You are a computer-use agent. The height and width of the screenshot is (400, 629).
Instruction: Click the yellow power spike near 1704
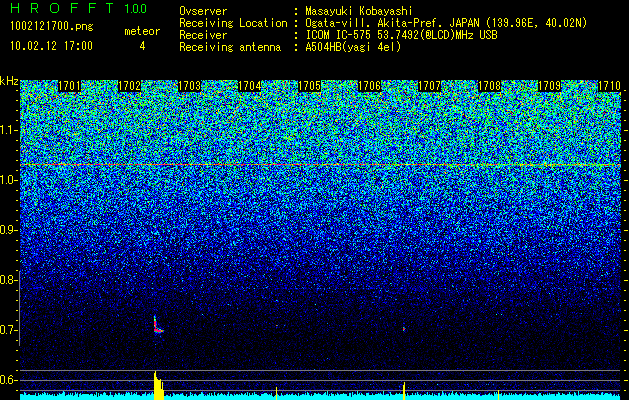tap(276, 393)
